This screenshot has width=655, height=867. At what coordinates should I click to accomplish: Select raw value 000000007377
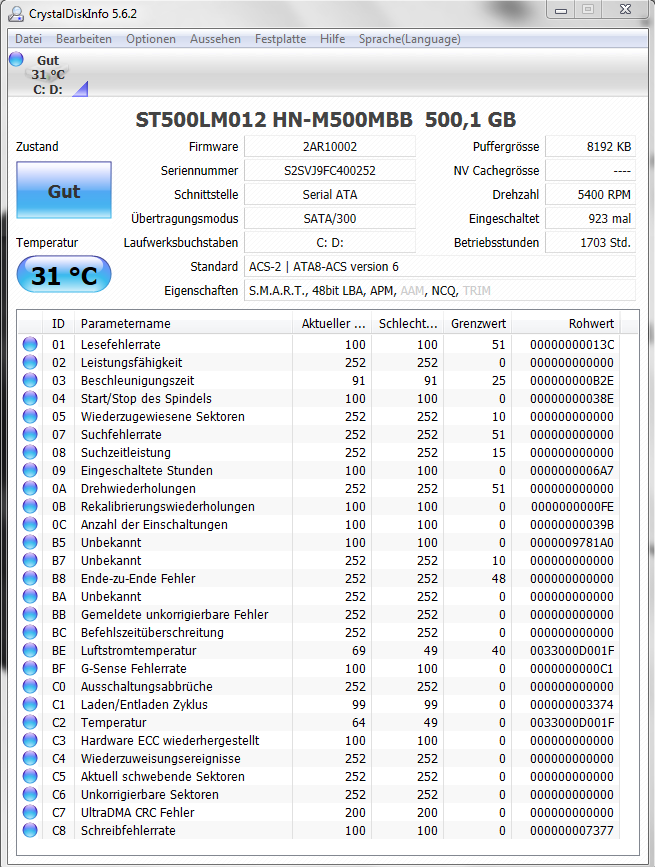pyautogui.click(x=572, y=831)
